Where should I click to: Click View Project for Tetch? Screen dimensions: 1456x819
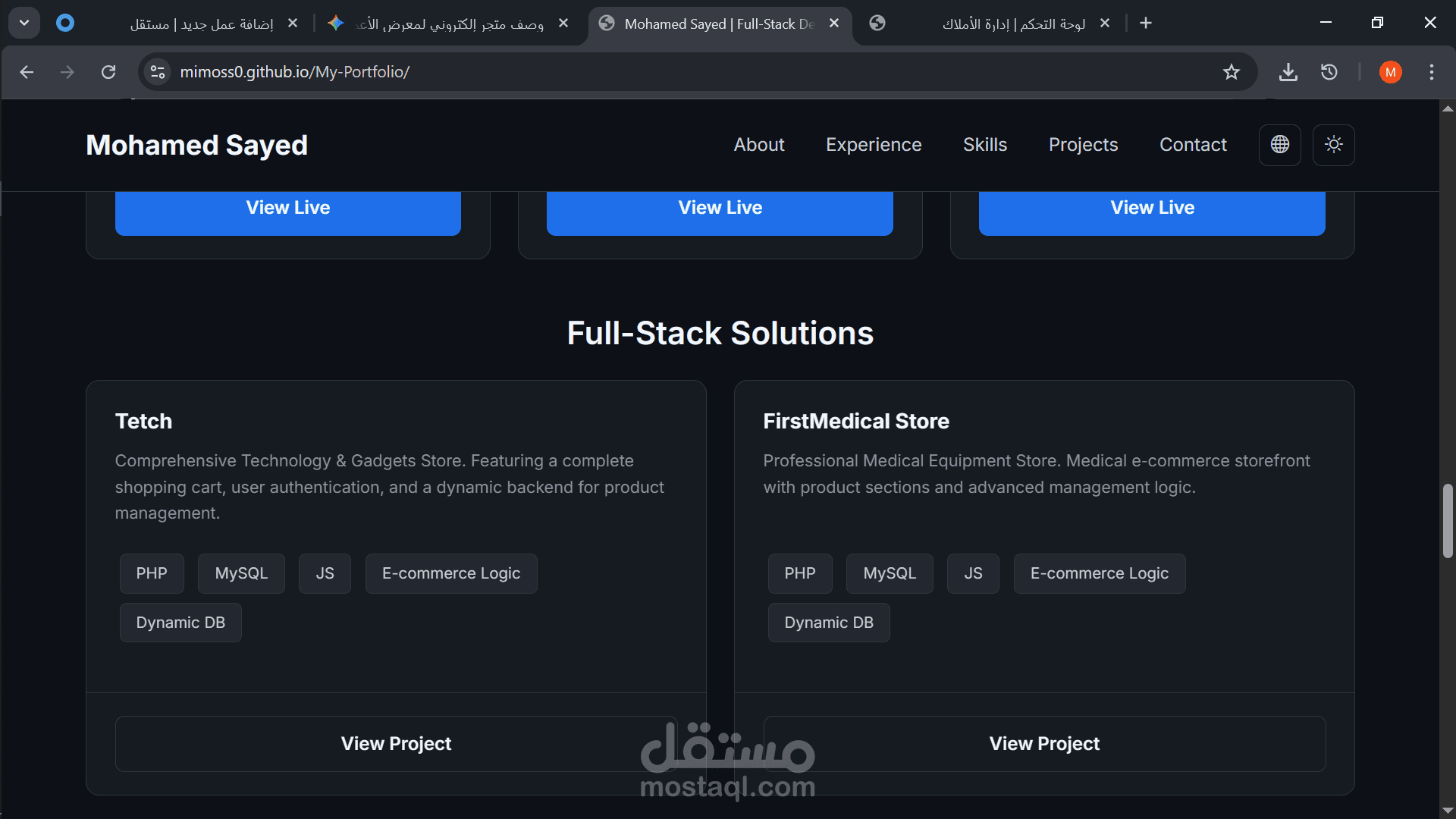(x=396, y=743)
